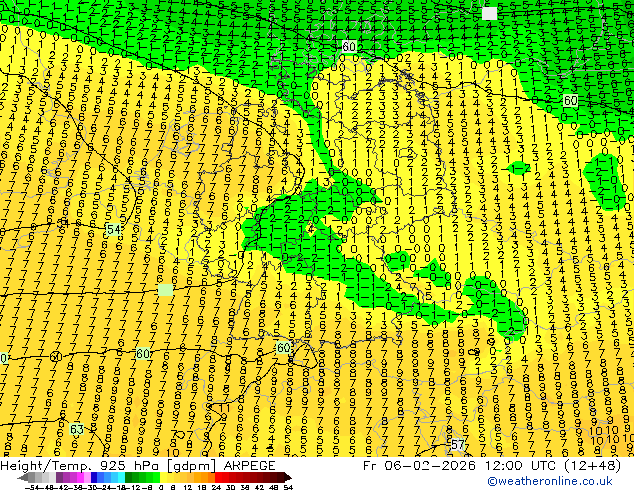Click the legend tick label '0'
Screen dimensions: 634x490
[x=161, y=487]
